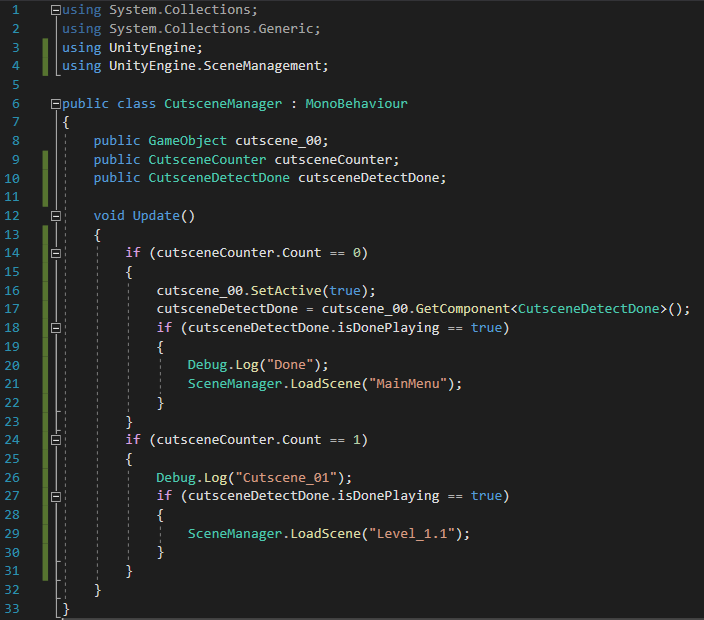Click line number 33 in the gutter
The width and height of the screenshot is (704, 620).
13,608
